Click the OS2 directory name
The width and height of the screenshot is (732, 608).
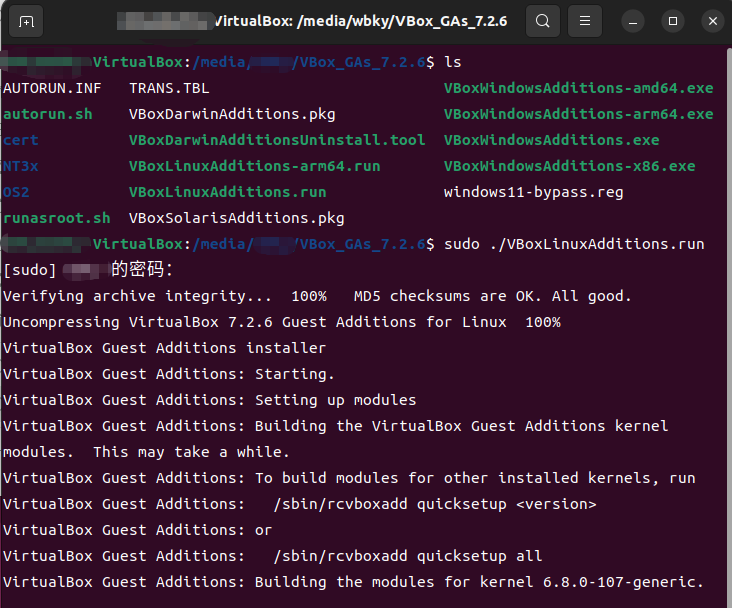click(x=16, y=192)
